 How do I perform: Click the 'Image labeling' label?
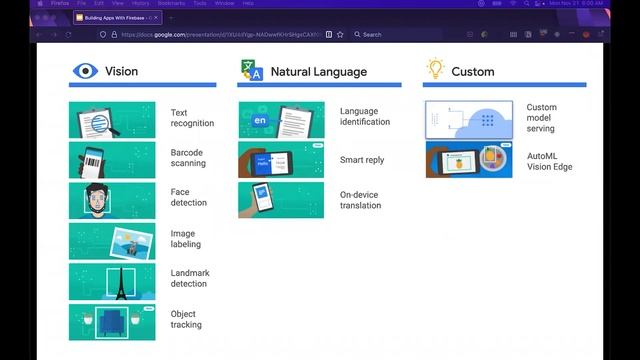[186, 239]
